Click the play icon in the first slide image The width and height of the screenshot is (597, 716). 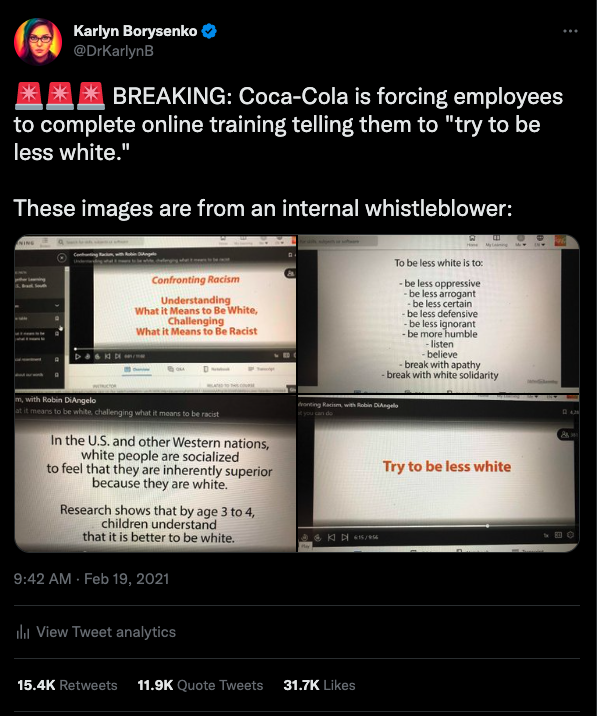78,356
